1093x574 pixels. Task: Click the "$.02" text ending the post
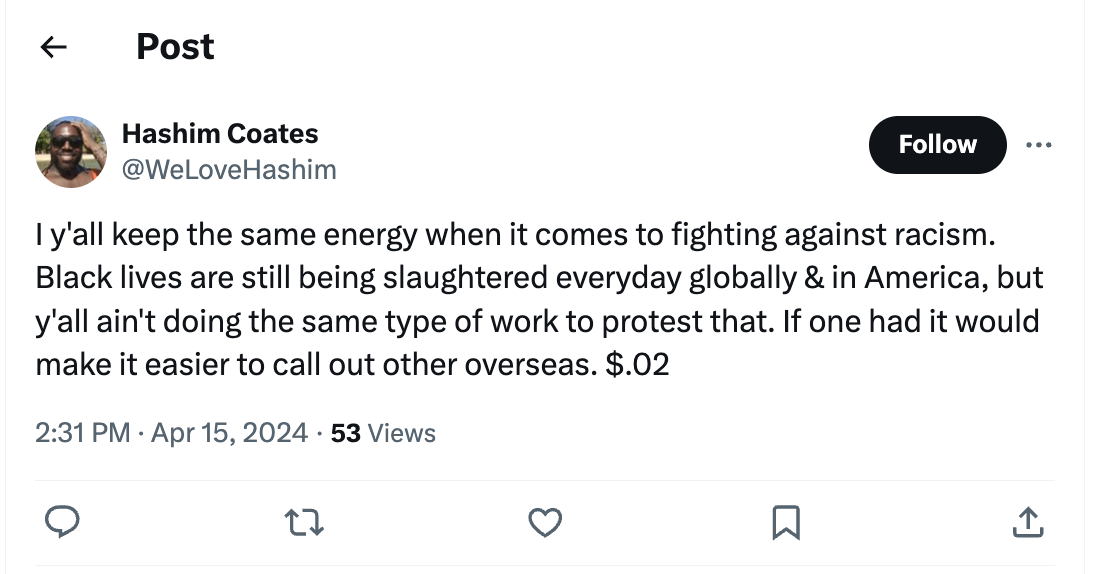tap(637, 365)
